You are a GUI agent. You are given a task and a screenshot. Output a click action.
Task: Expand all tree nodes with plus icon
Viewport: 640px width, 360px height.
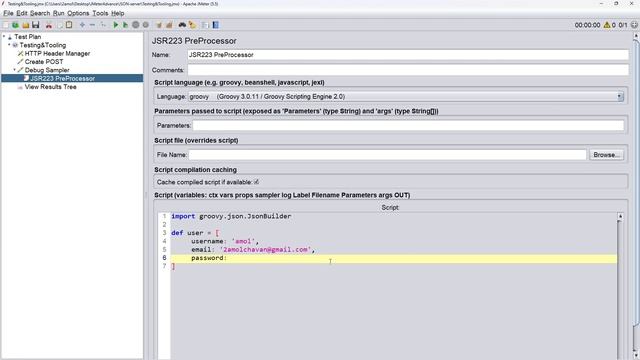point(82,25)
